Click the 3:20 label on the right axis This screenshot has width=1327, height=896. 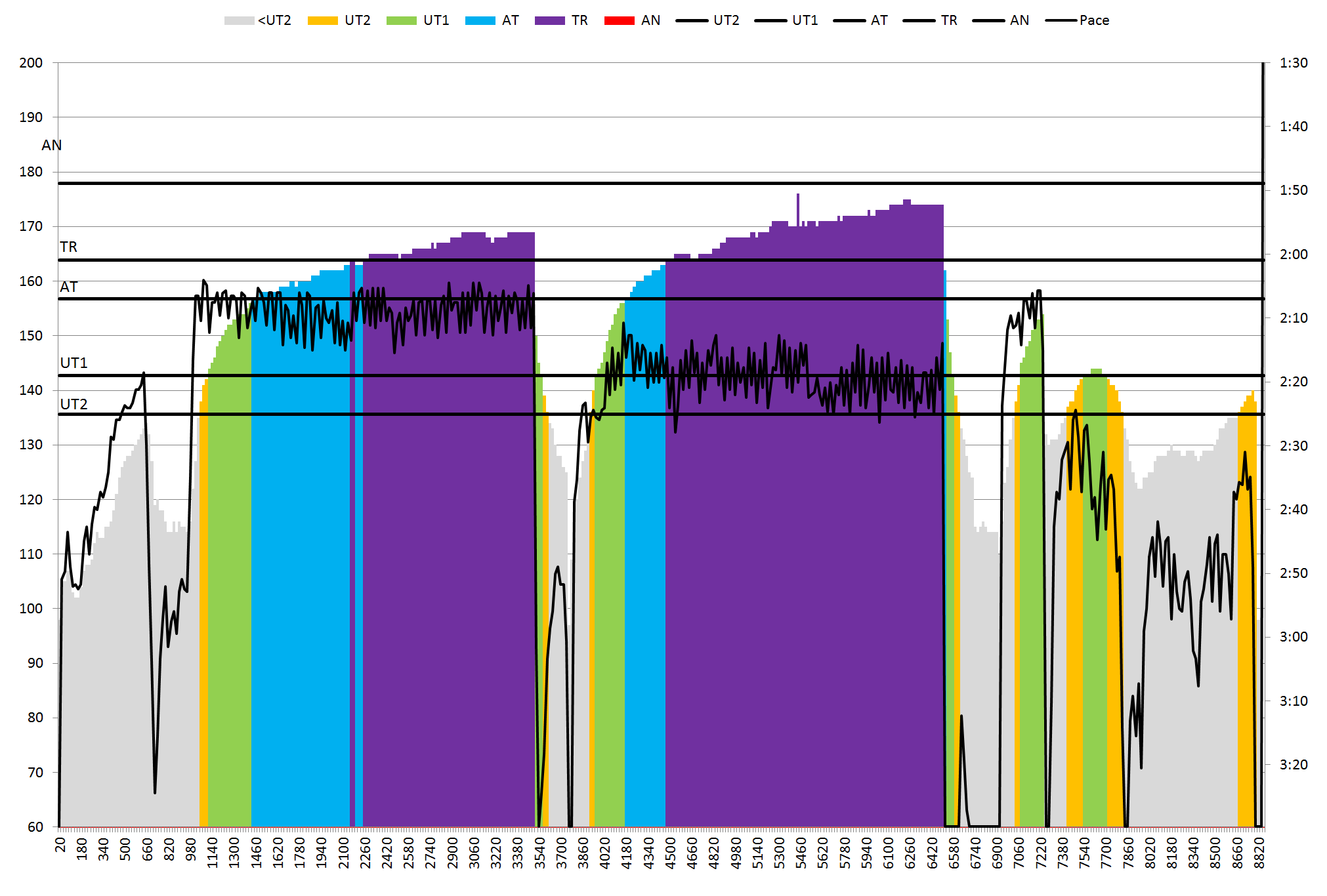[1293, 765]
